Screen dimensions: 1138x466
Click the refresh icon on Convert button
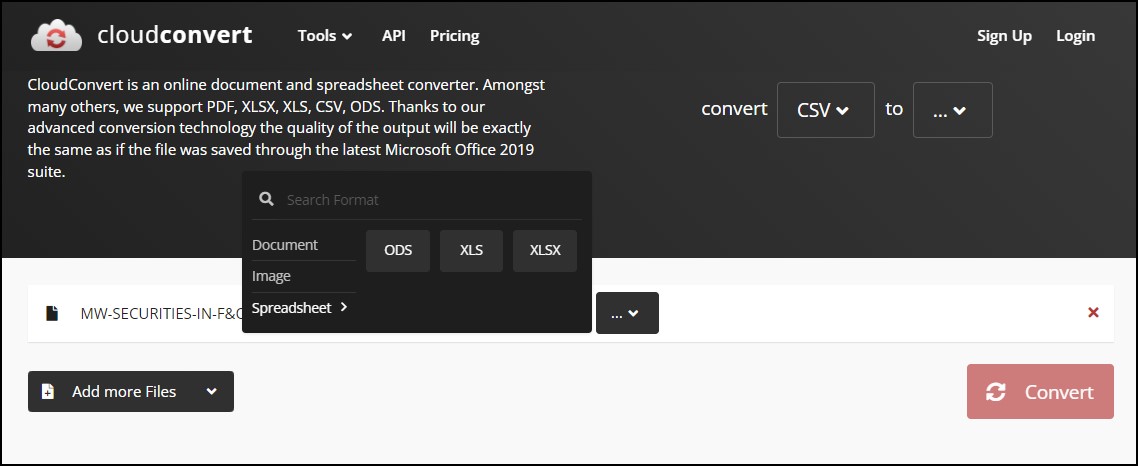[x=996, y=392]
